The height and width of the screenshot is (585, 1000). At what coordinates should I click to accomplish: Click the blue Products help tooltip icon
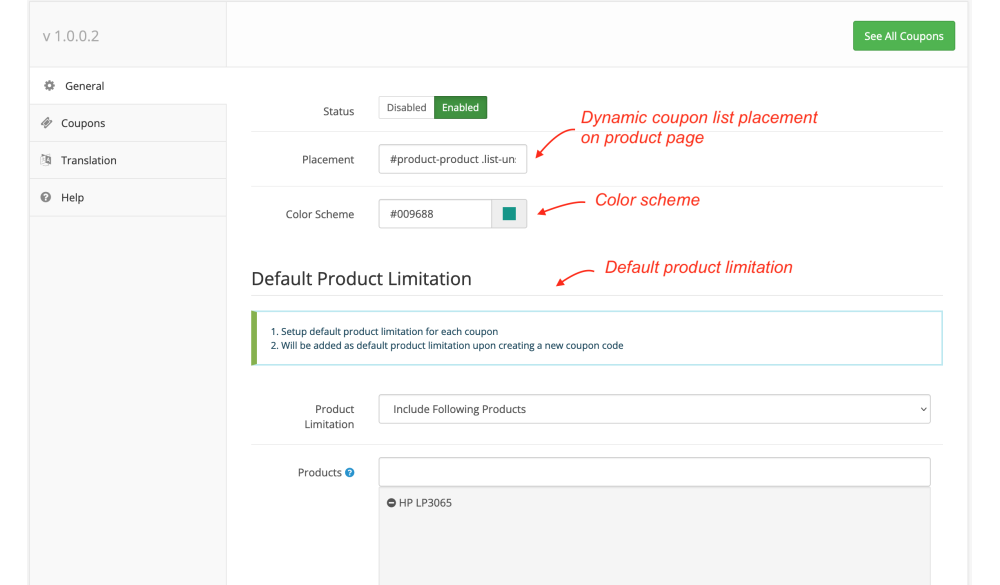350,473
